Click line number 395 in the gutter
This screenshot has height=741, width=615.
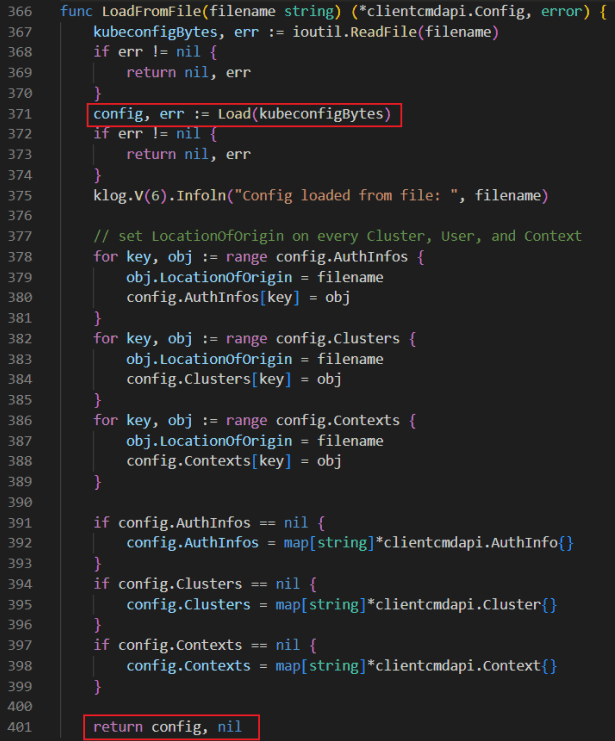pyautogui.click(x=20, y=604)
